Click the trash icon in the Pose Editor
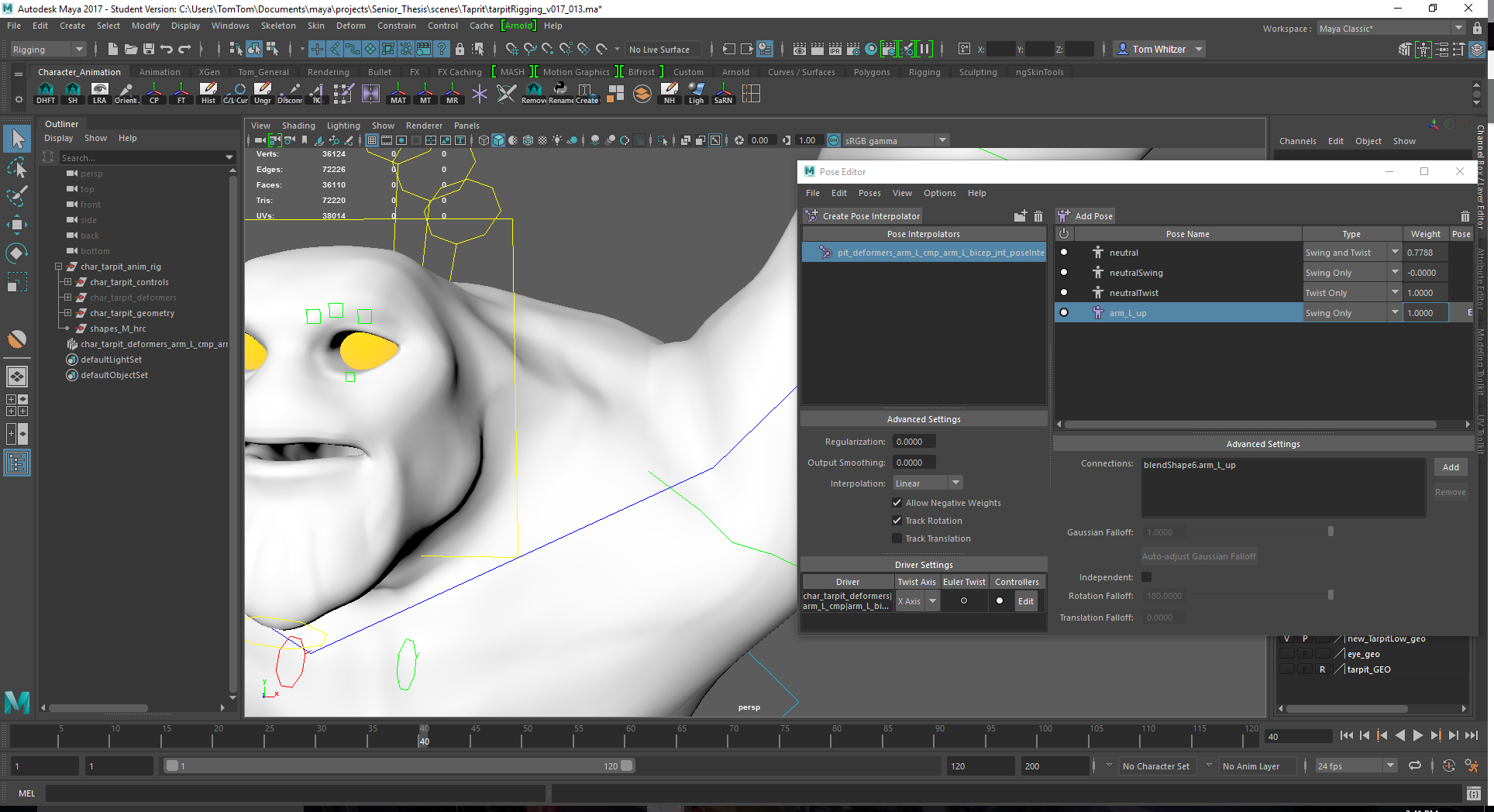The height and width of the screenshot is (812, 1494). point(1038,216)
